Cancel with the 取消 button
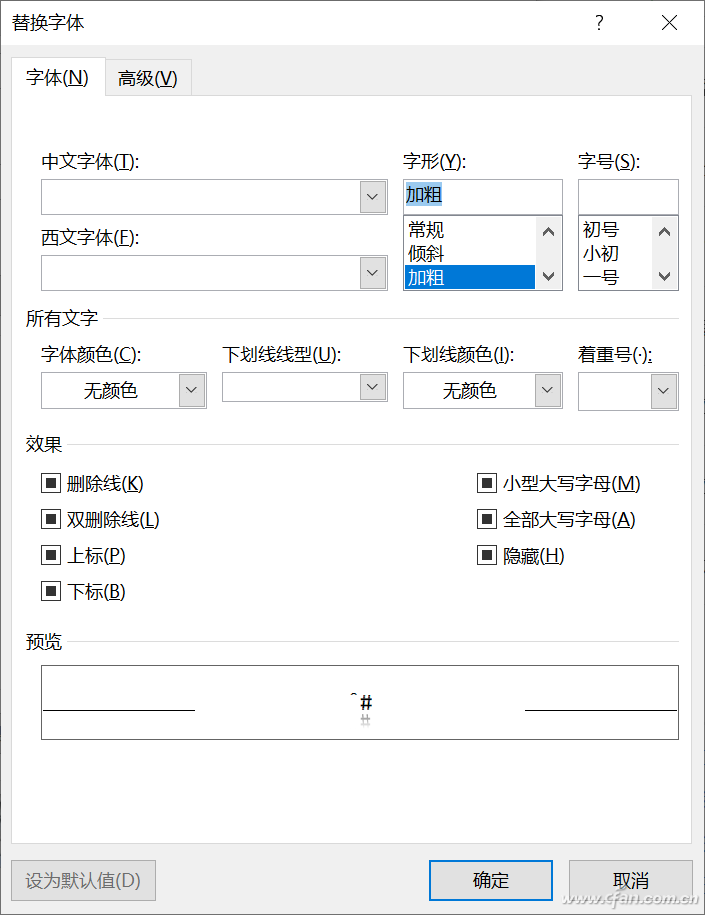This screenshot has height=915, width=705. tap(631, 880)
